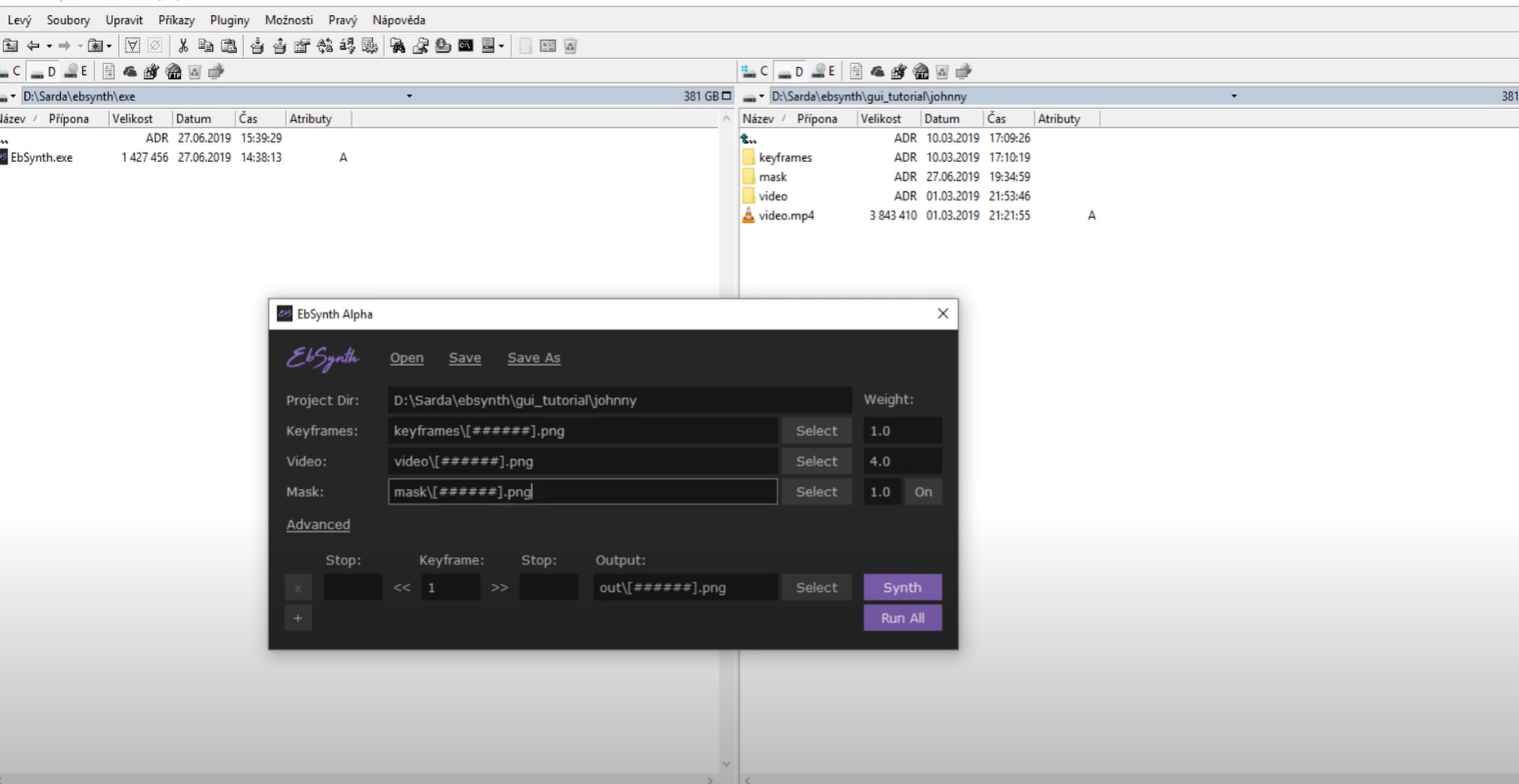Expand the right panel path history dropdown

pyautogui.click(x=1234, y=96)
